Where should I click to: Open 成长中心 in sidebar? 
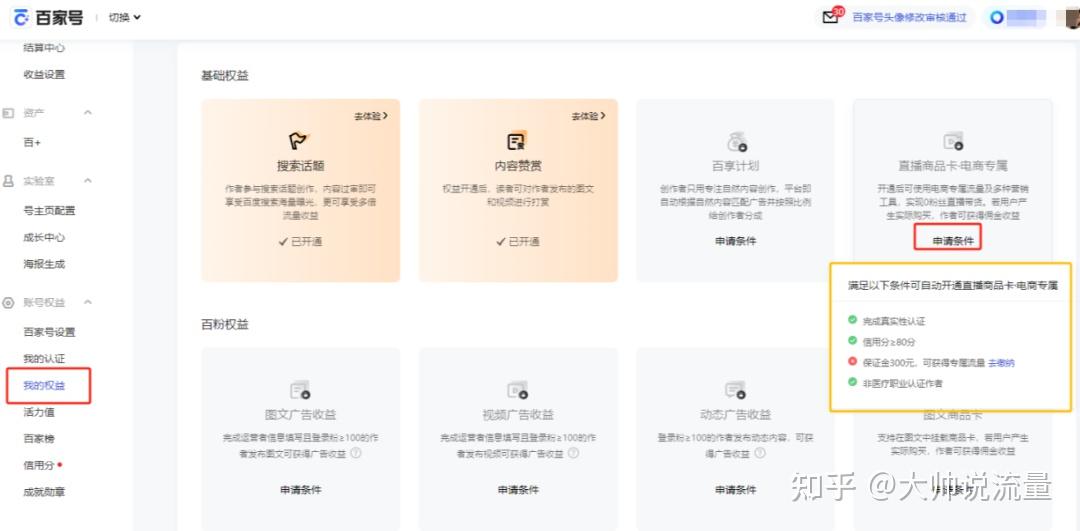44,238
